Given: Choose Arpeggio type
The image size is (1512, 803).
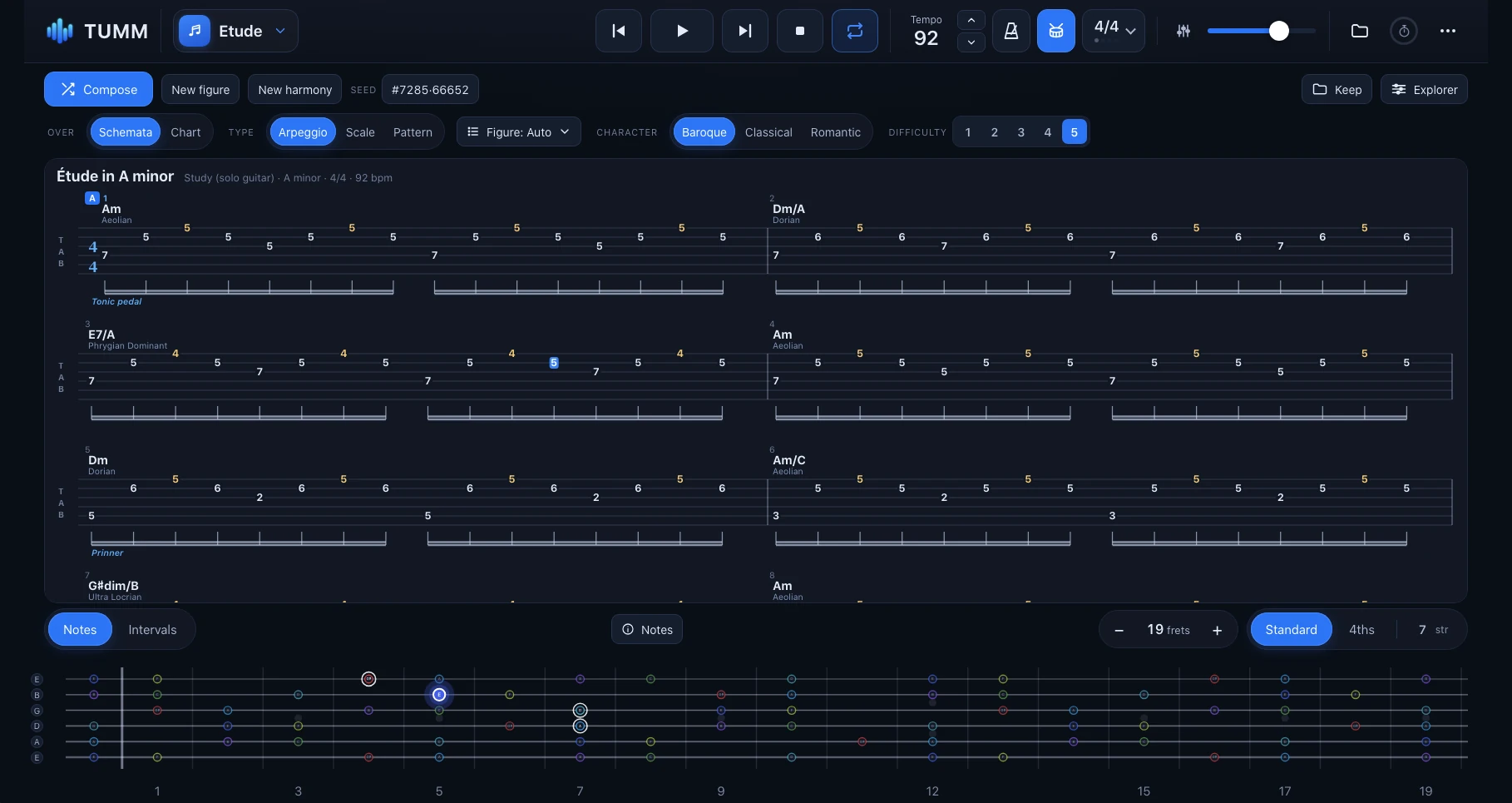Looking at the screenshot, I should pyautogui.click(x=303, y=131).
